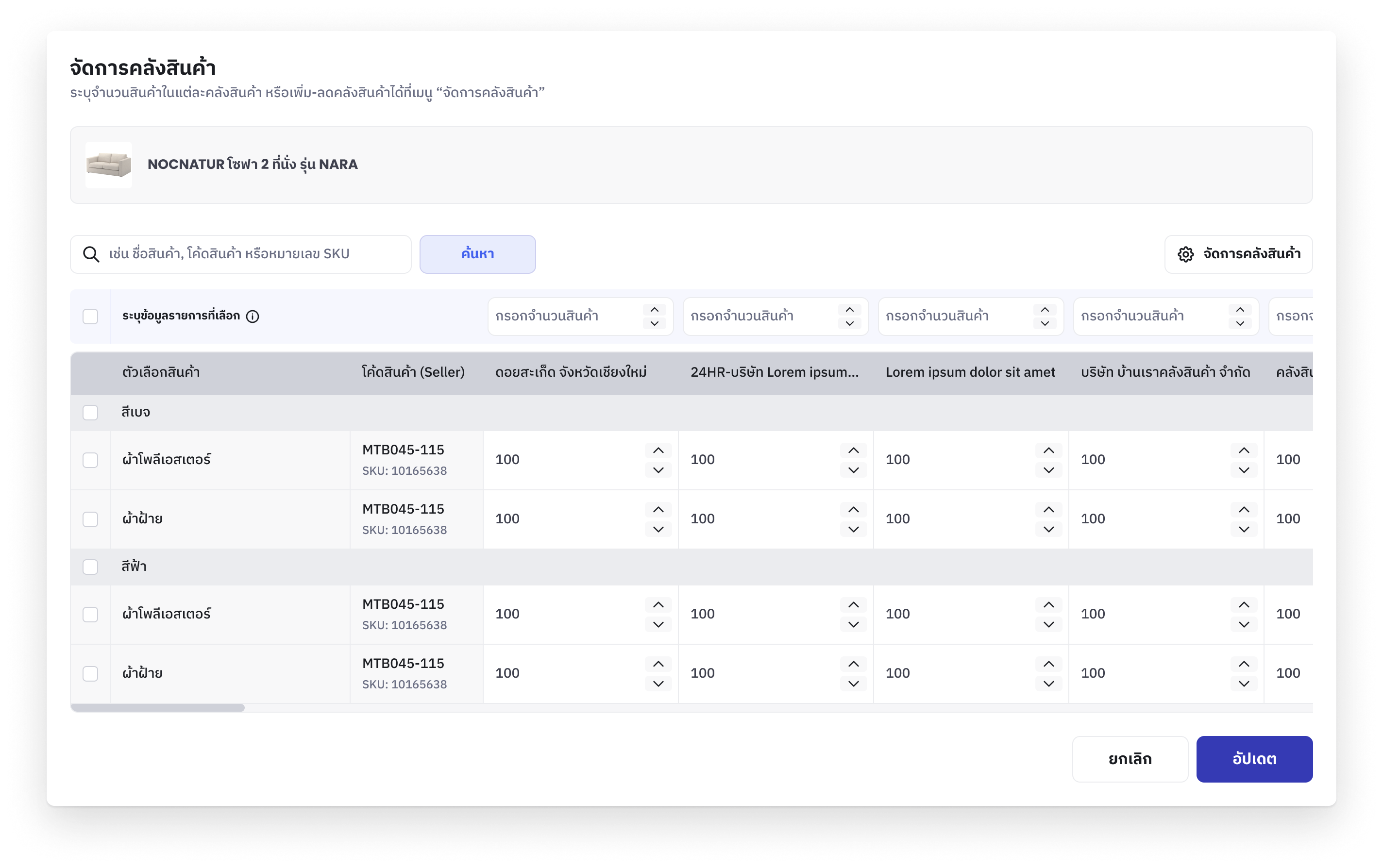The height and width of the screenshot is (868, 1383).
Task: Increase 24HR-บริษัท stock for สีเบจ ผ้าโพลีเอสเตอร์
Action: tap(854, 450)
